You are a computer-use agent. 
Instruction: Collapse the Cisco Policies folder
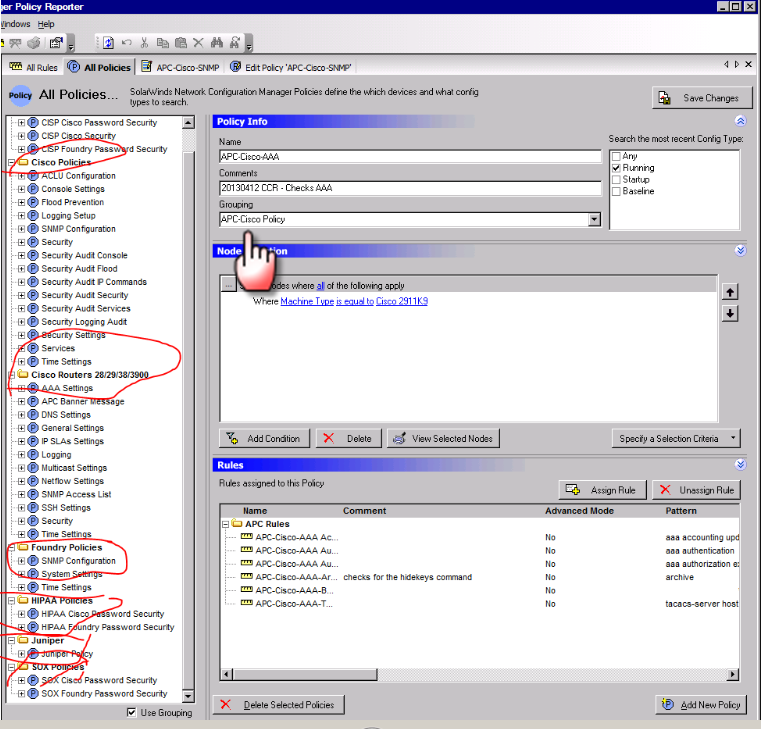click(x=12, y=163)
